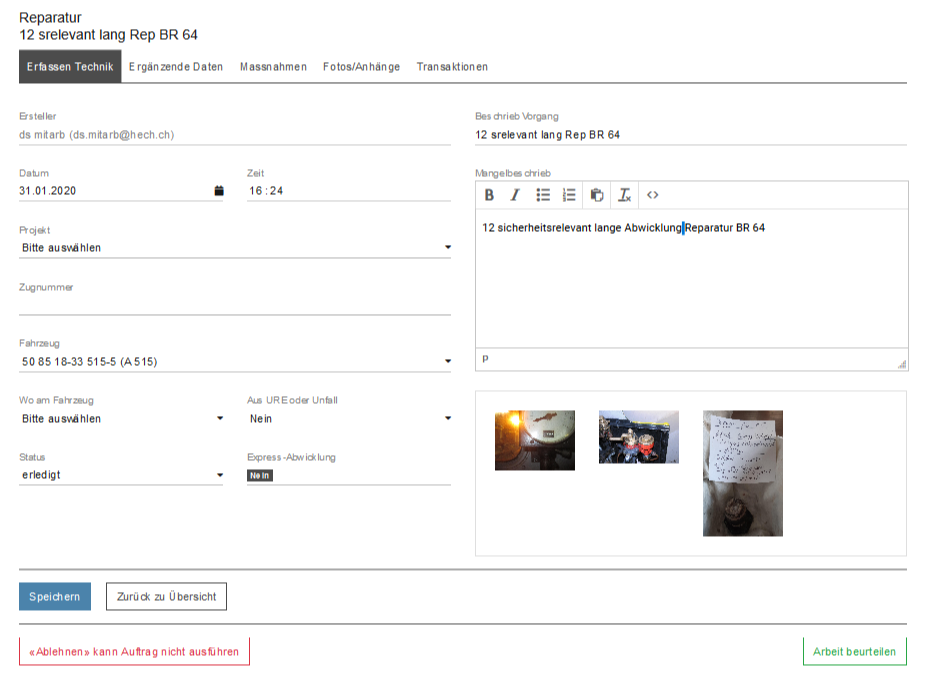This screenshot has width=929, height=681.
Task: Click the Speichern button
Action: pyautogui.click(x=55, y=597)
